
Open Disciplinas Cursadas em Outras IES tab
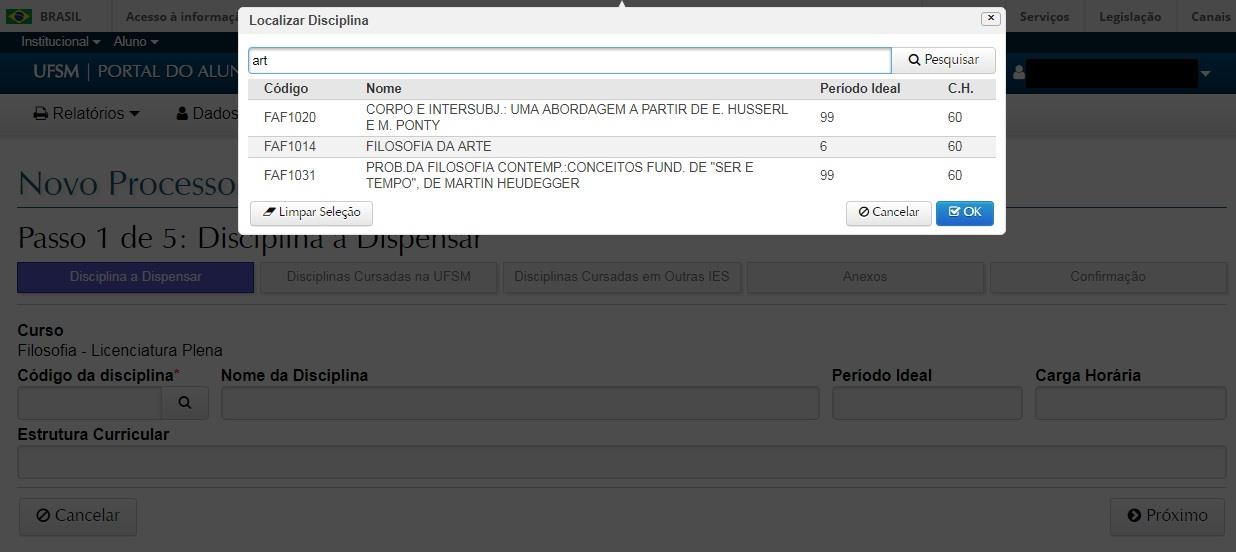[x=621, y=277]
